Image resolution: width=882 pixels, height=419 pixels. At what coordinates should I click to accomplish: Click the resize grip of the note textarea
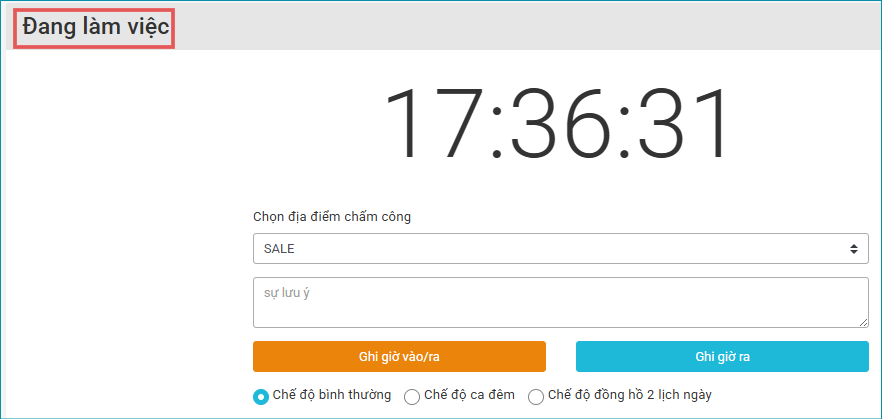pyautogui.click(x=863, y=322)
